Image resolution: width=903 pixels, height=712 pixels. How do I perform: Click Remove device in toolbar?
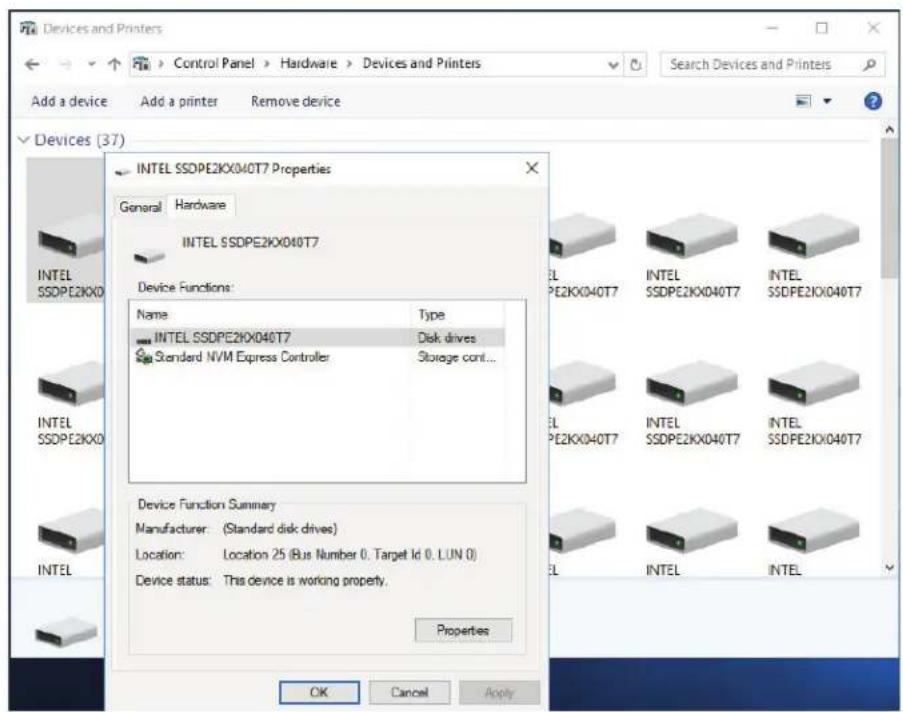[295, 101]
